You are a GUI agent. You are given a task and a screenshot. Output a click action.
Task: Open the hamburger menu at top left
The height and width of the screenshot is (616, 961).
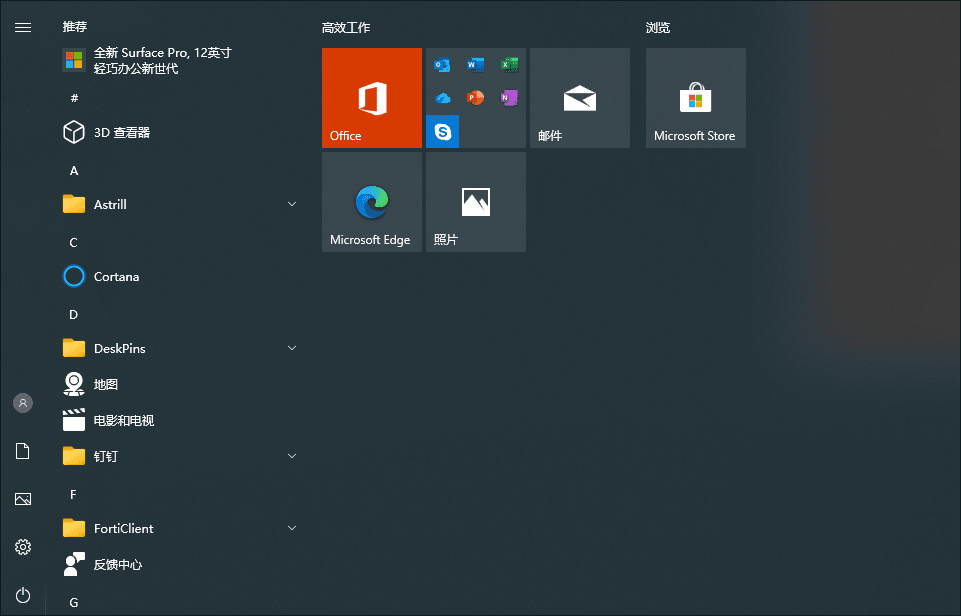tap(22, 27)
